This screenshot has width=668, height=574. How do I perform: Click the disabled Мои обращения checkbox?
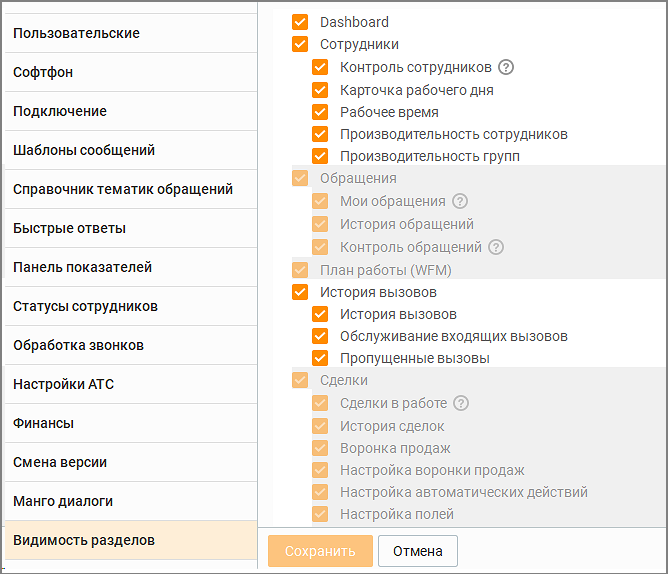[320, 201]
